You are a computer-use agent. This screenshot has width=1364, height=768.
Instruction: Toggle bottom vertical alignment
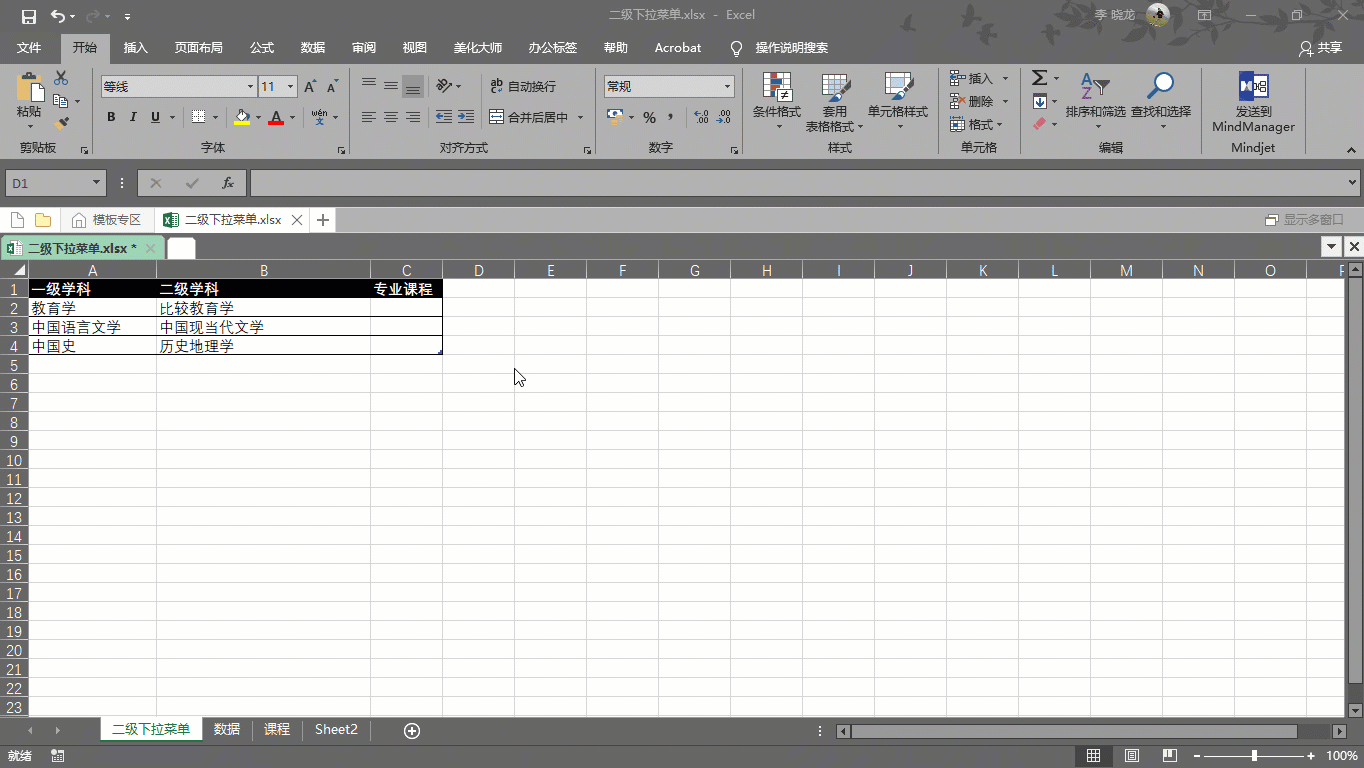[x=413, y=86]
